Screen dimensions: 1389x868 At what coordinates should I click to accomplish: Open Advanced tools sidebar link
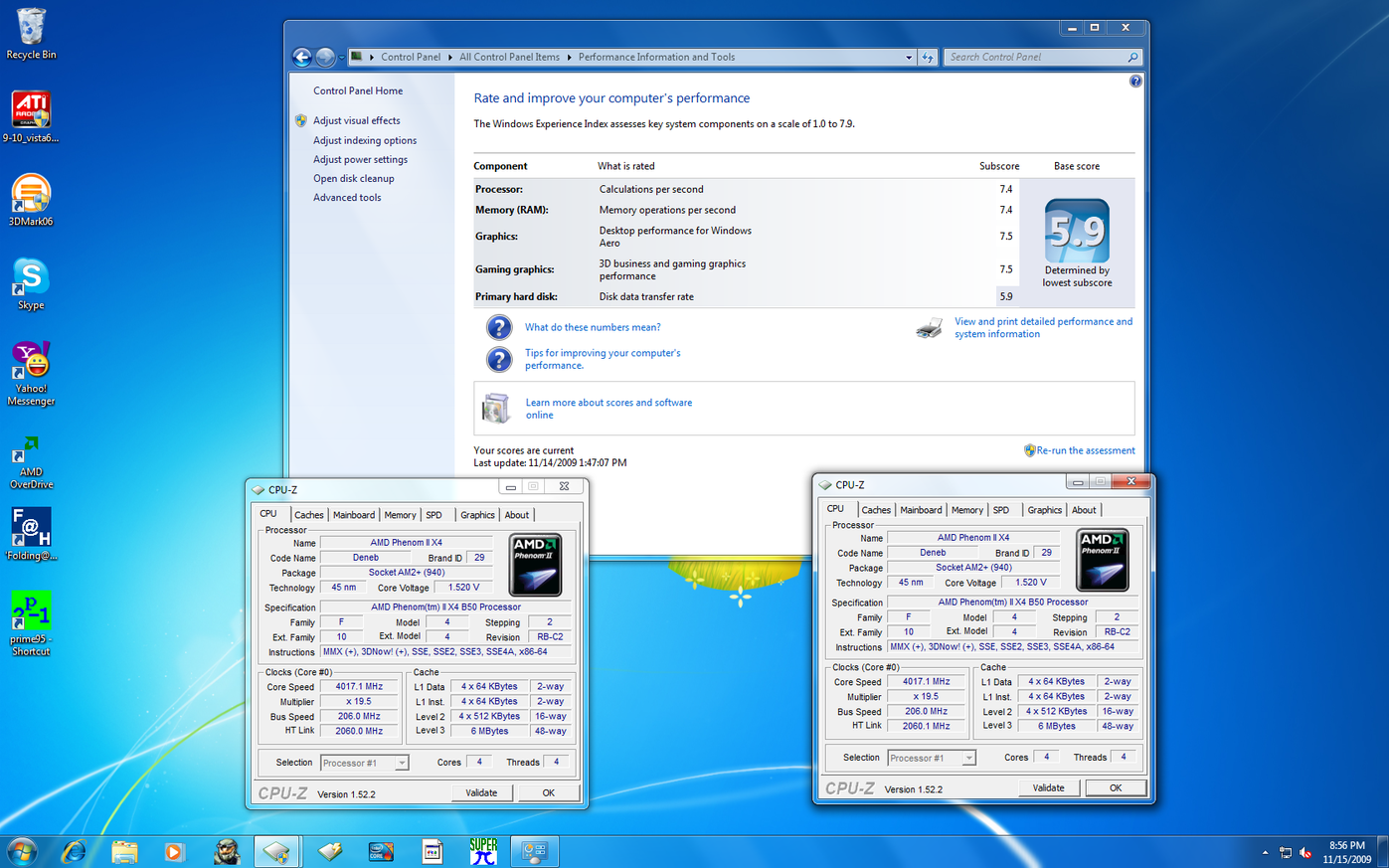coord(347,198)
